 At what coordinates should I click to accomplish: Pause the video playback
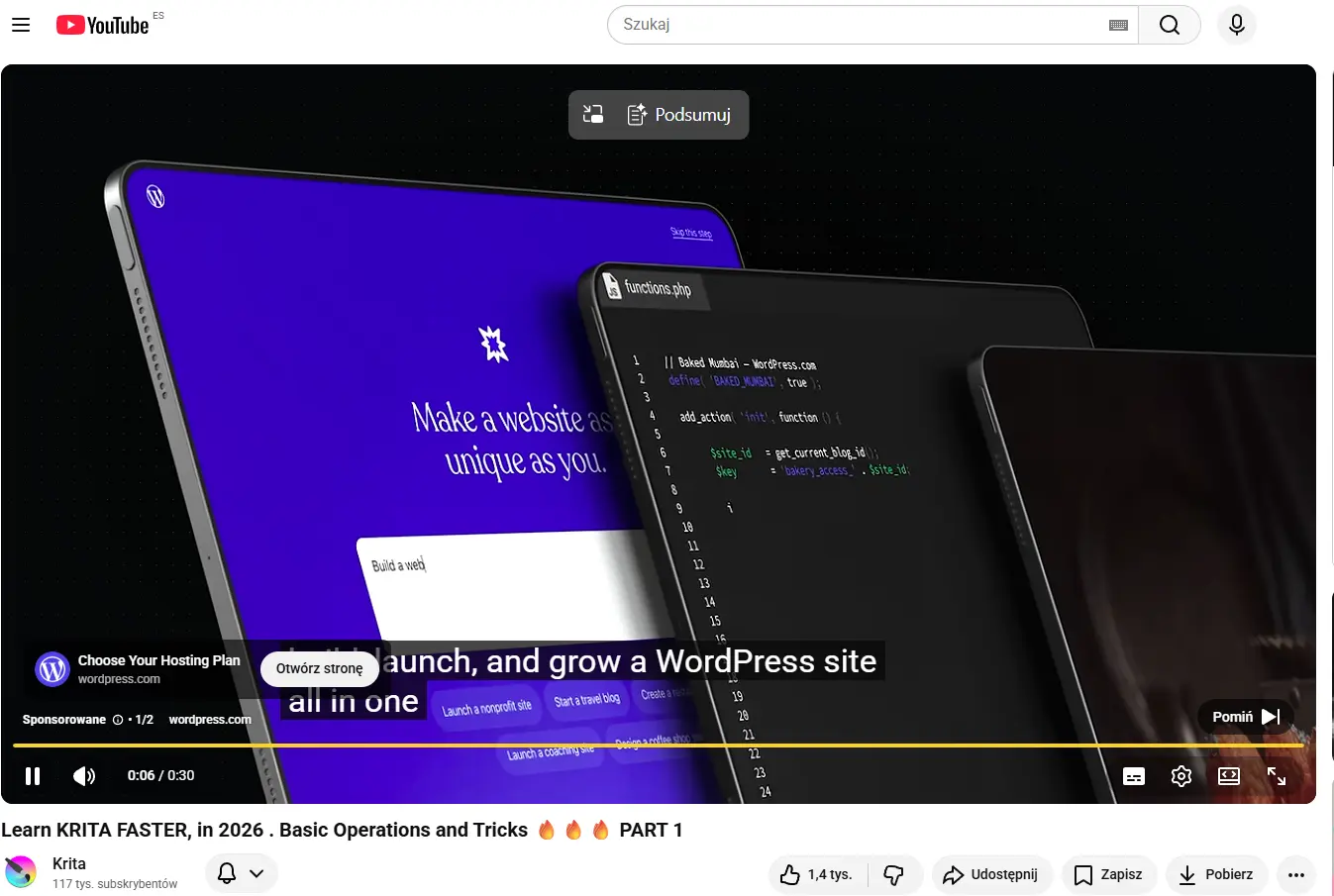[x=33, y=776]
